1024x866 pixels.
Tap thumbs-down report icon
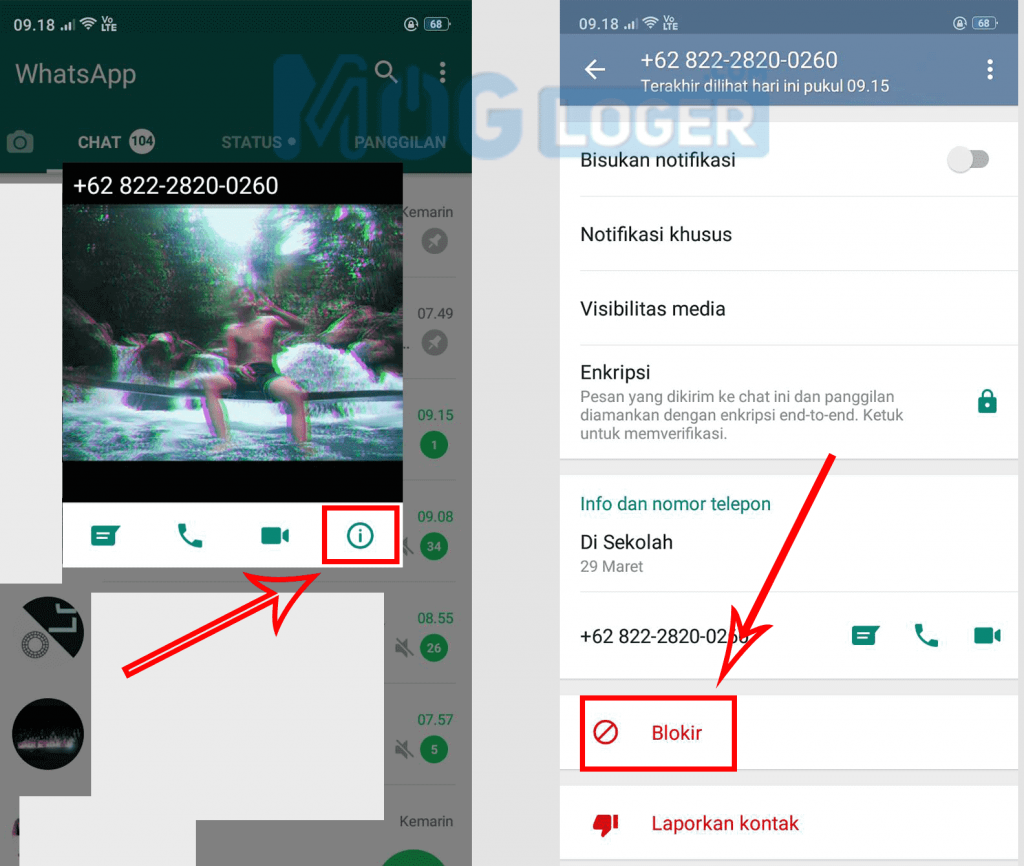pyautogui.click(x=605, y=824)
